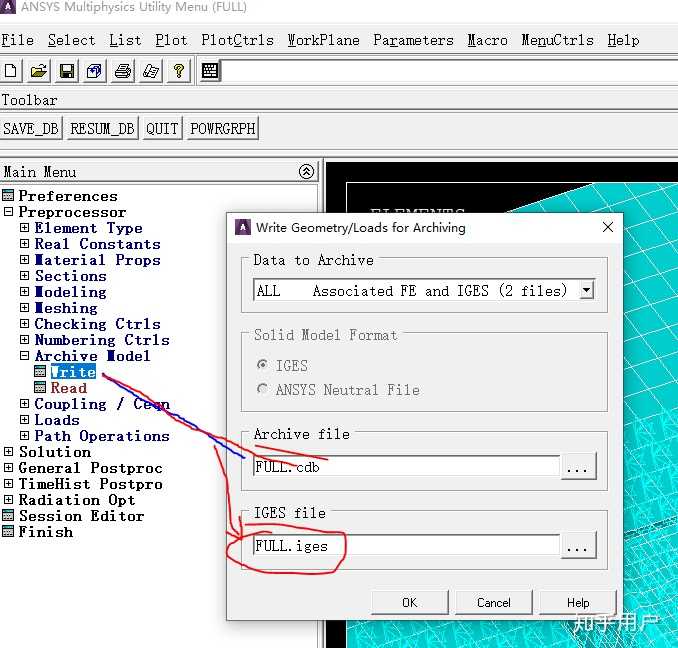Screen dimensions: 678x648
Task: Open the Data to Archive dropdown
Action: [586, 290]
